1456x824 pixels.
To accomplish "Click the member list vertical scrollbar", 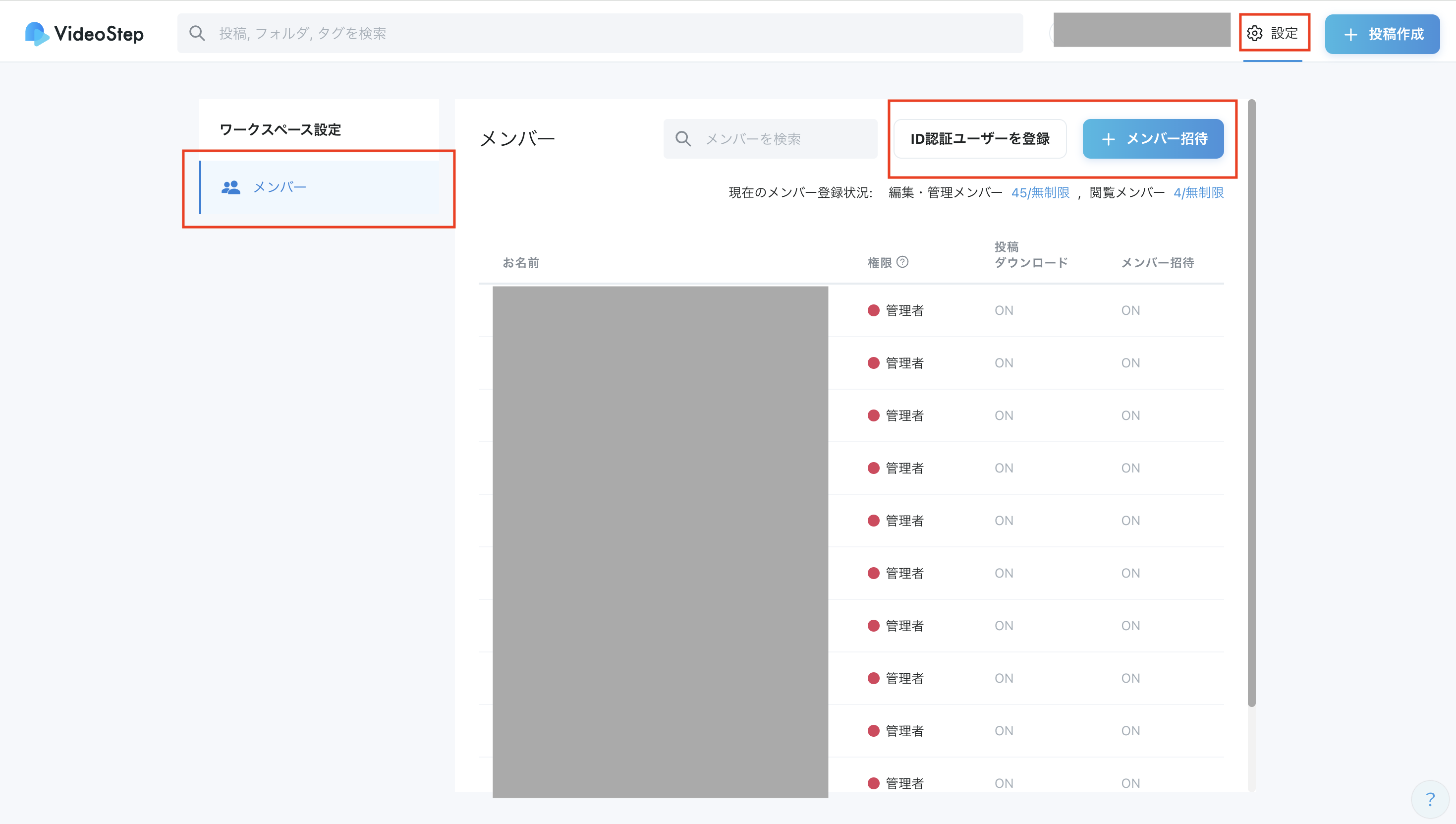I will click(1251, 402).
